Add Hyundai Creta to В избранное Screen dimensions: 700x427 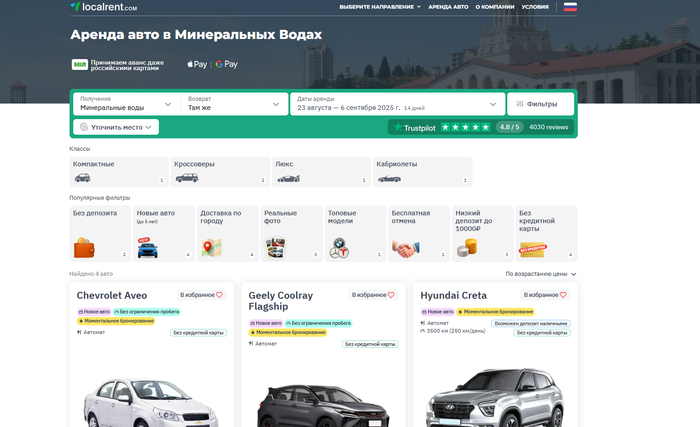[x=545, y=295]
